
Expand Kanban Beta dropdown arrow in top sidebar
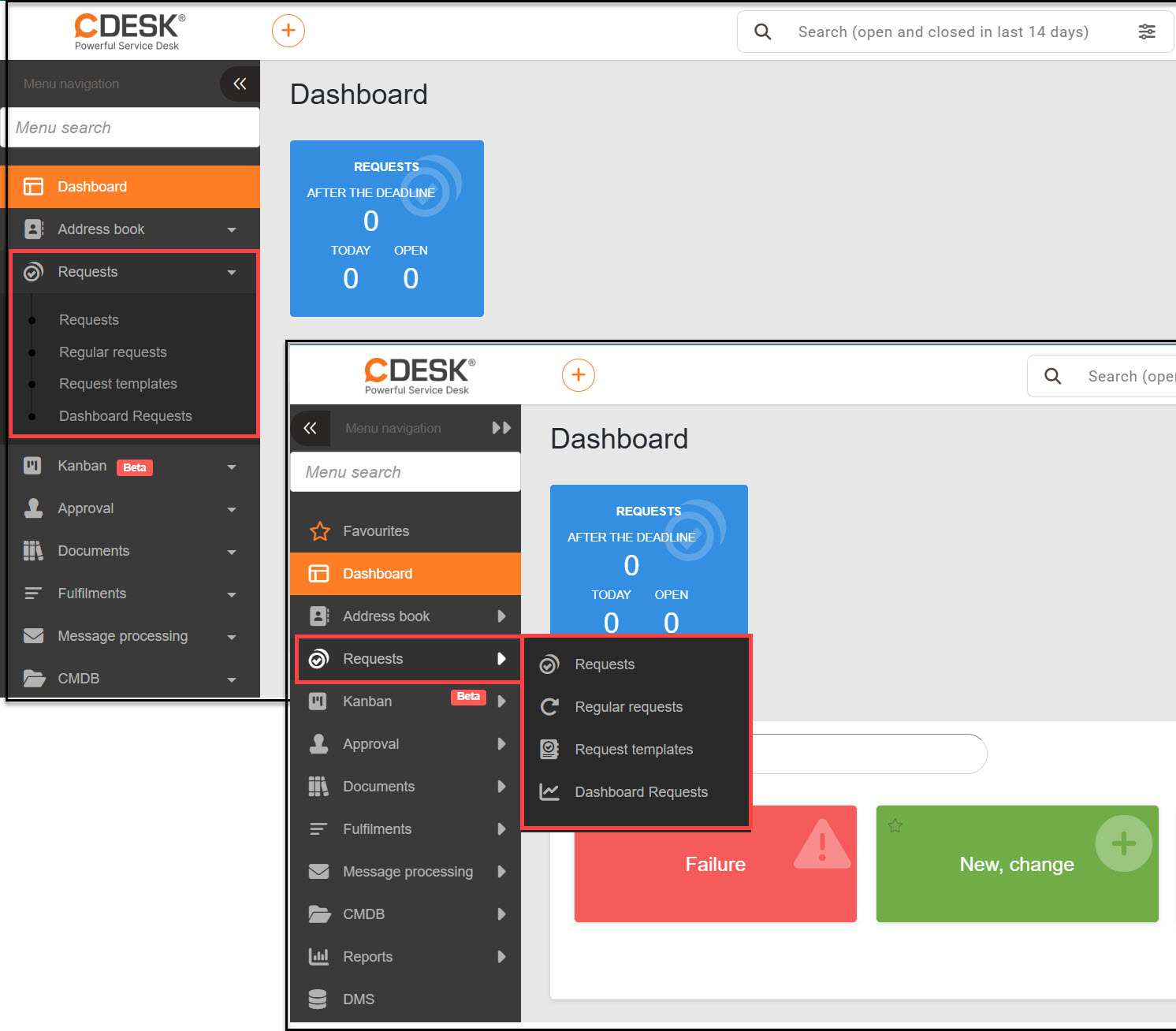pyautogui.click(x=232, y=467)
